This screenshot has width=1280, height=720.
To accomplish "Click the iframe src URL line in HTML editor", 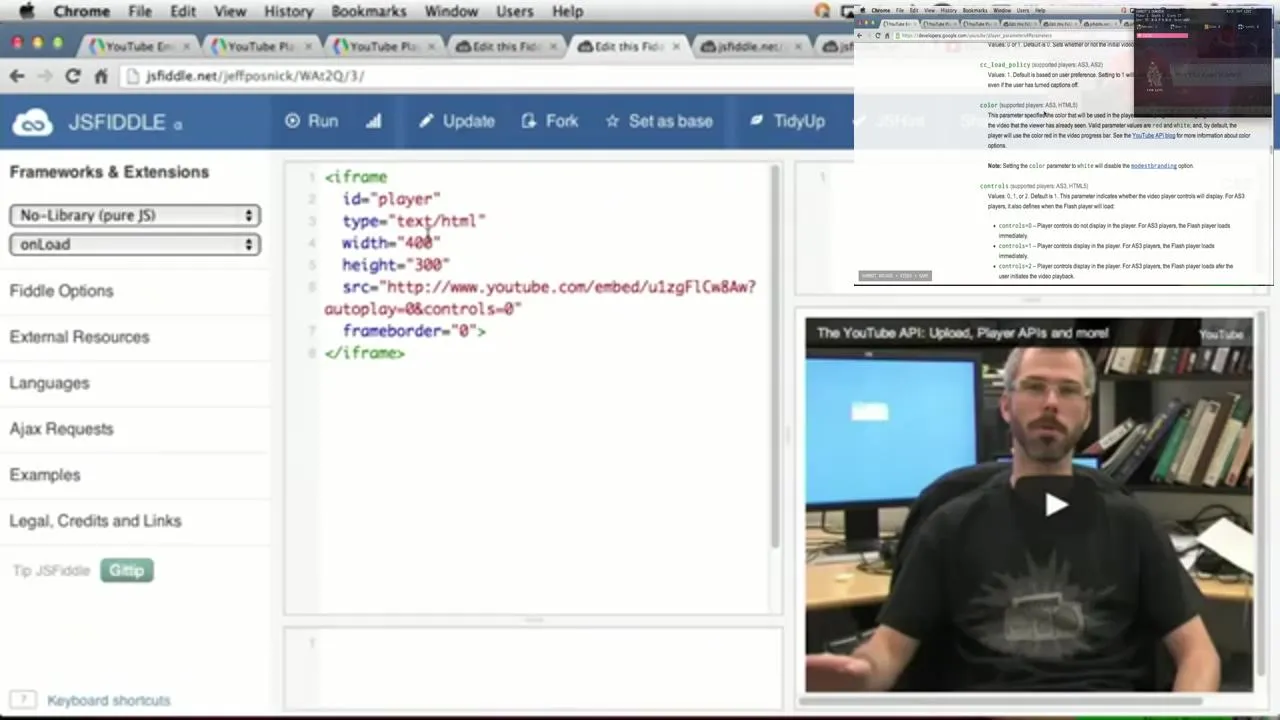I will tap(540, 298).
